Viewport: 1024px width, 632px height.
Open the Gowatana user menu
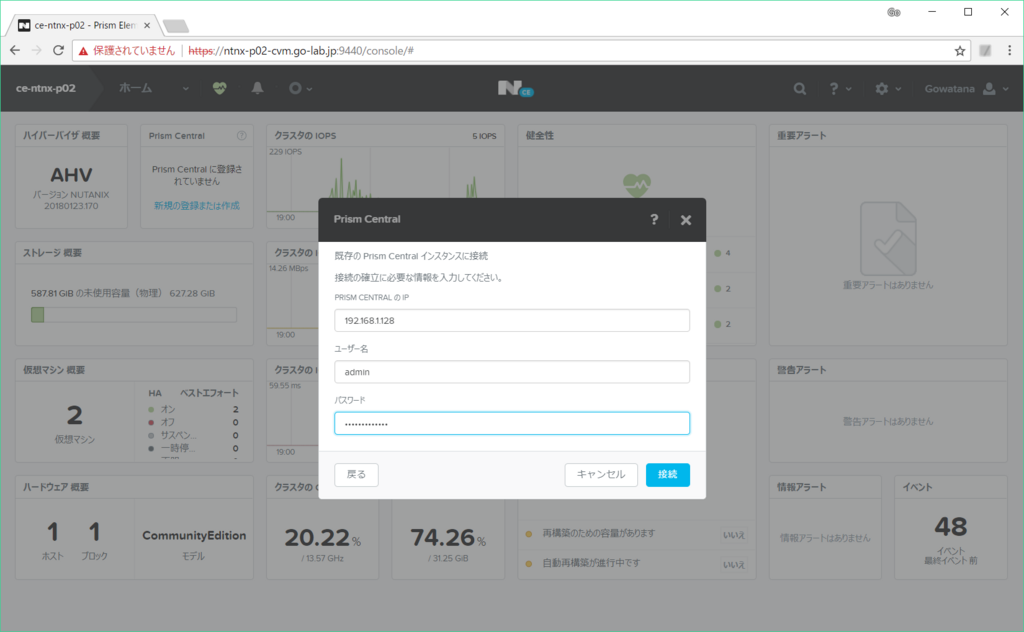click(967, 89)
